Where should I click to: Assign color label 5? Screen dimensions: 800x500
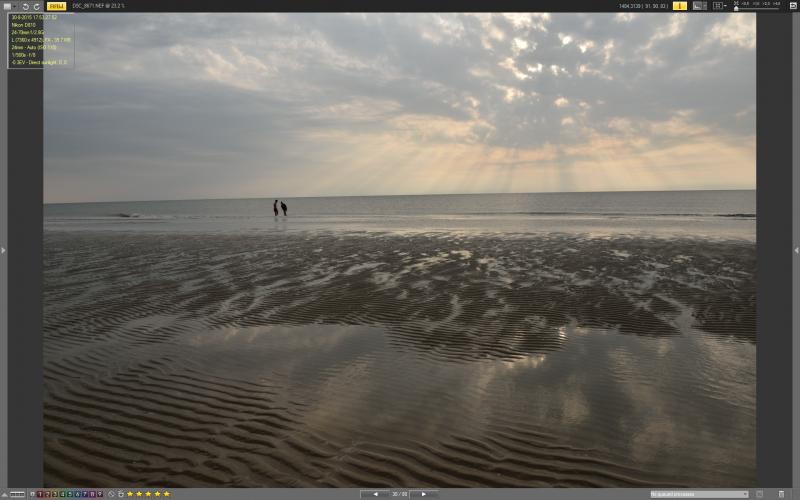point(70,494)
